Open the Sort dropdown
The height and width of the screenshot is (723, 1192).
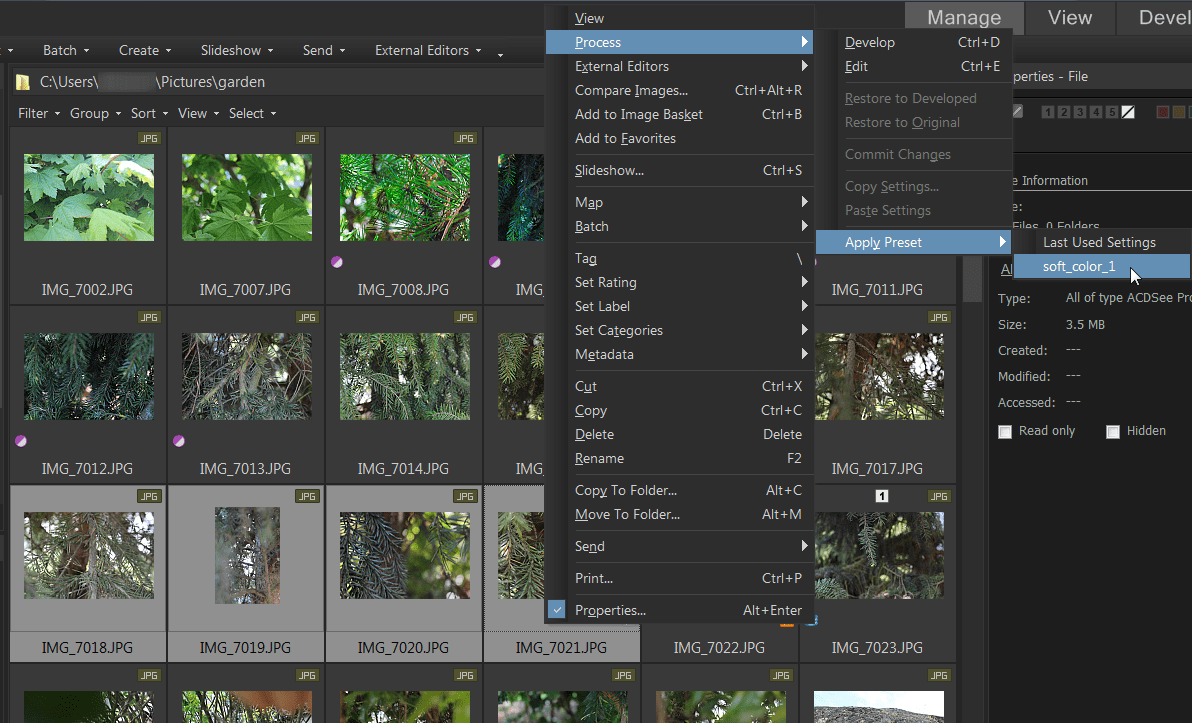tap(149, 113)
